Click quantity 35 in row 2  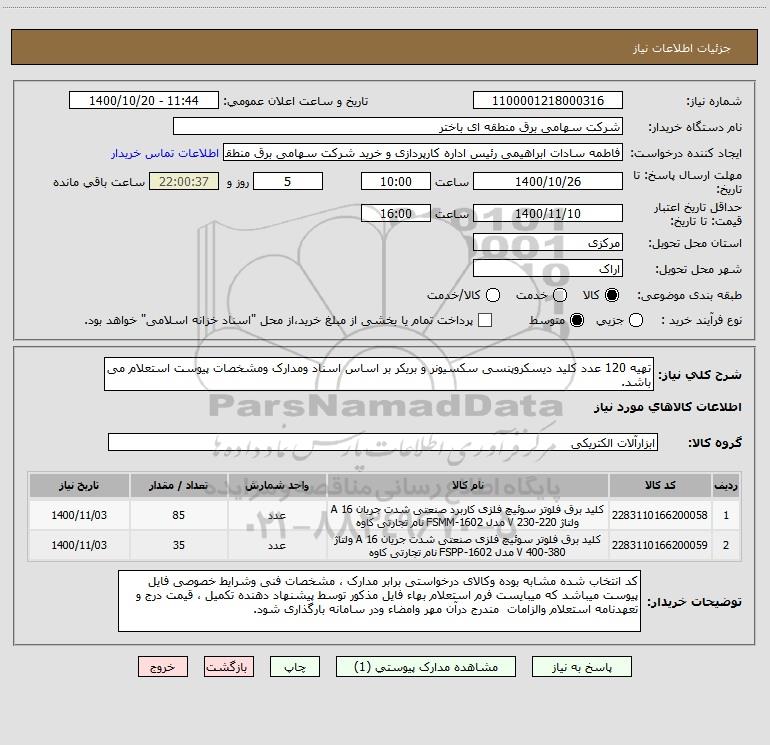[x=179, y=545]
